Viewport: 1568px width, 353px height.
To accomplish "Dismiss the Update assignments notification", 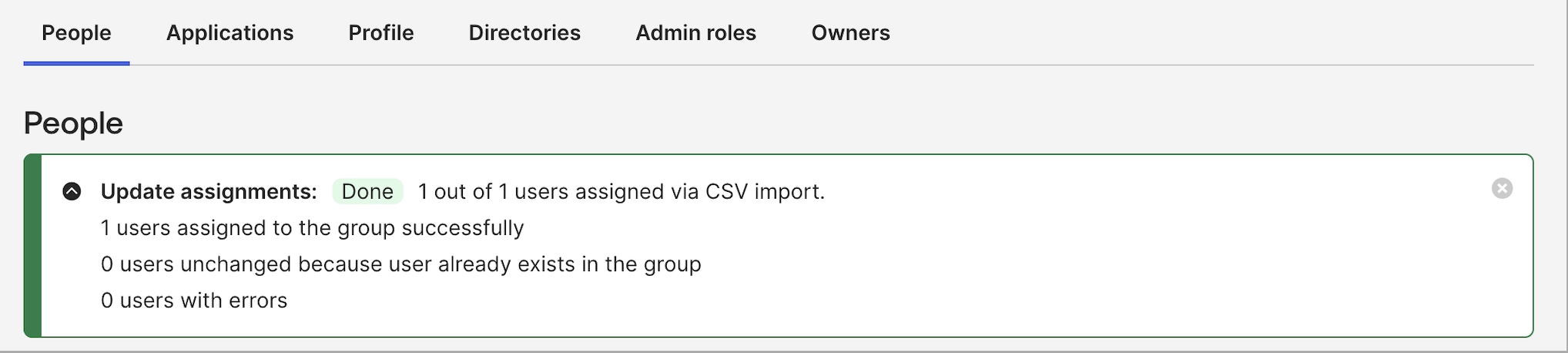I will (x=1501, y=189).
